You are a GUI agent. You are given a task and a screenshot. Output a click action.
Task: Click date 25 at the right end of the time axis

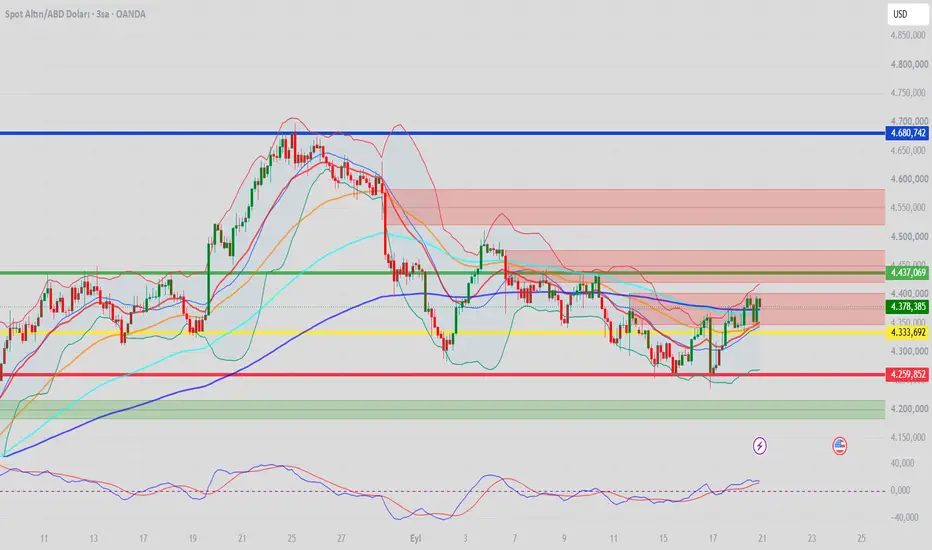click(x=861, y=538)
